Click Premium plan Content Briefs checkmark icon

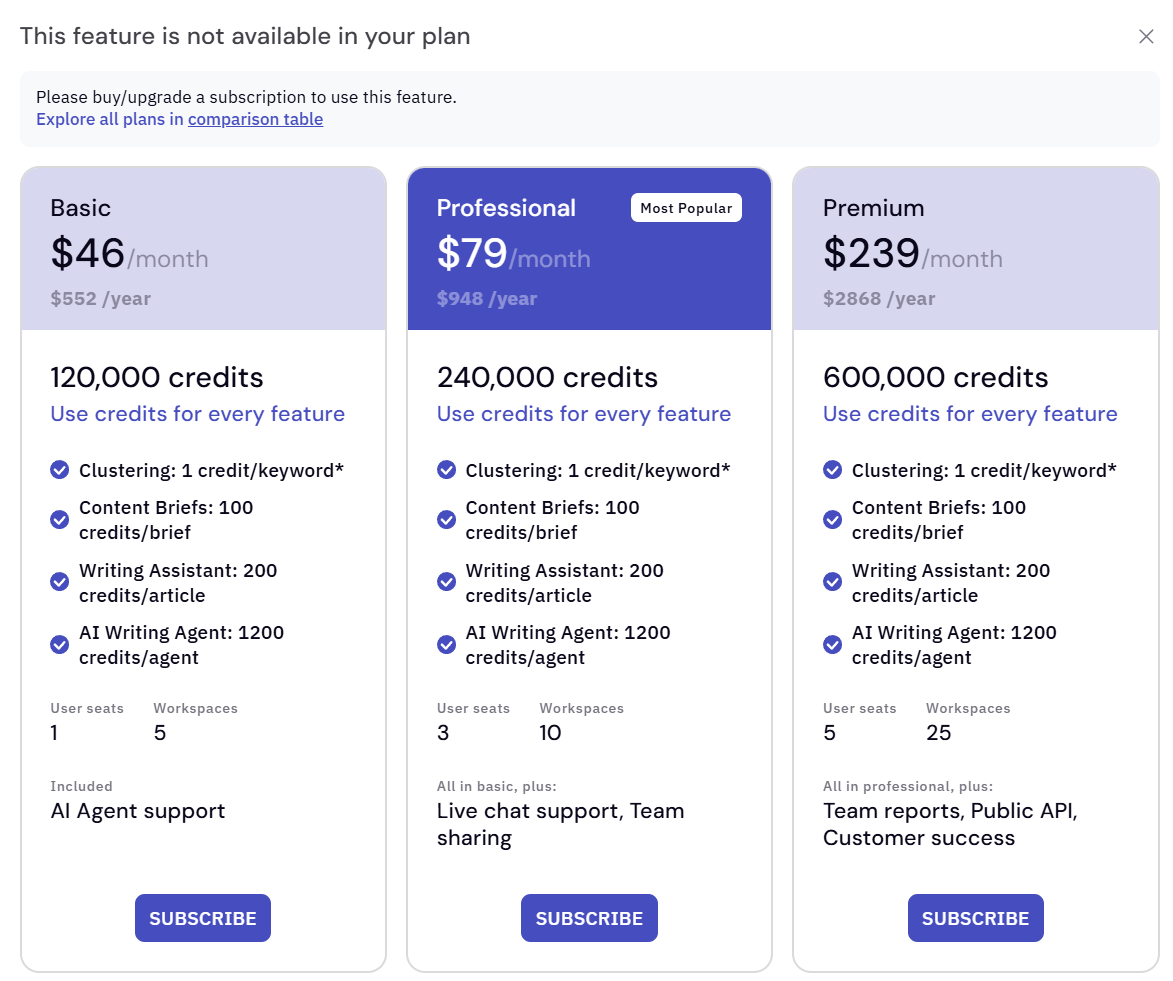(832, 520)
